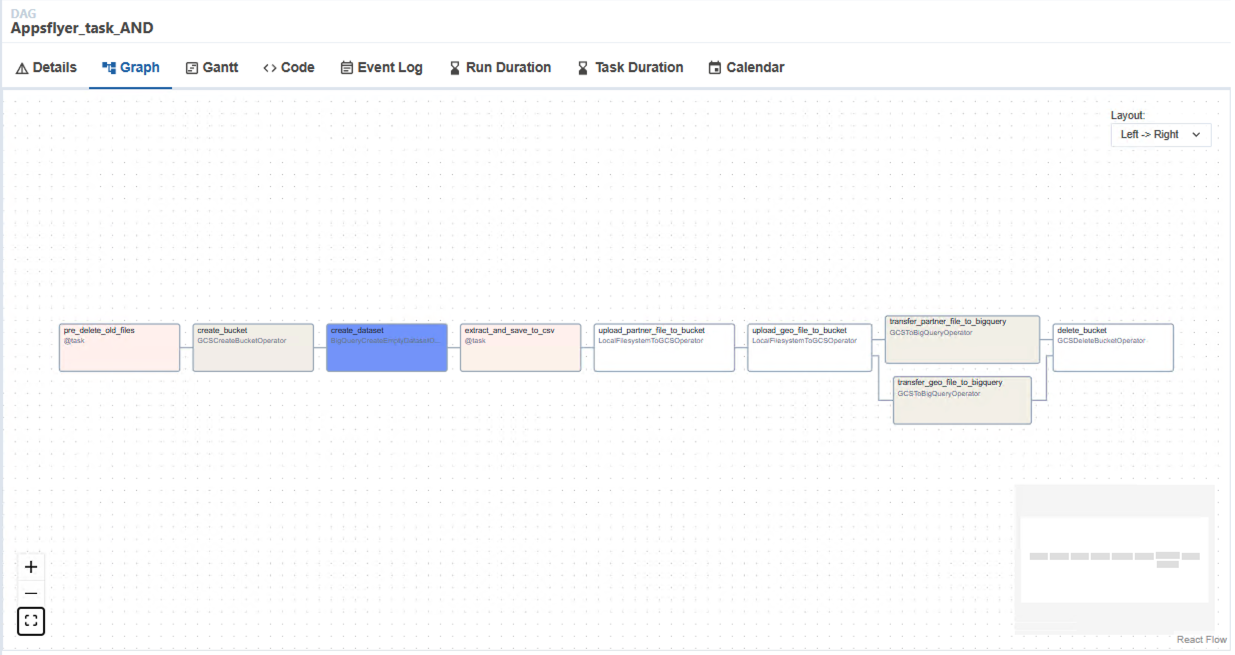Click the React Flow attribution link

coord(1201,639)
